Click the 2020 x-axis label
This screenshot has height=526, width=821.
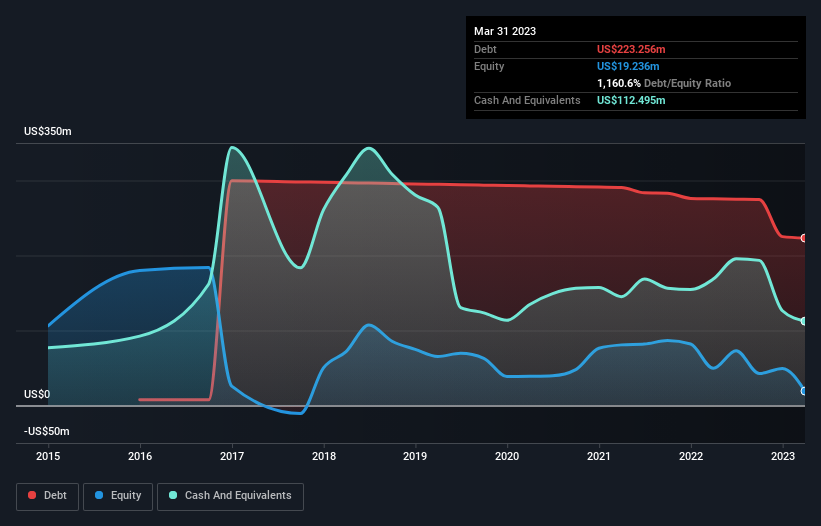point(507,456)
